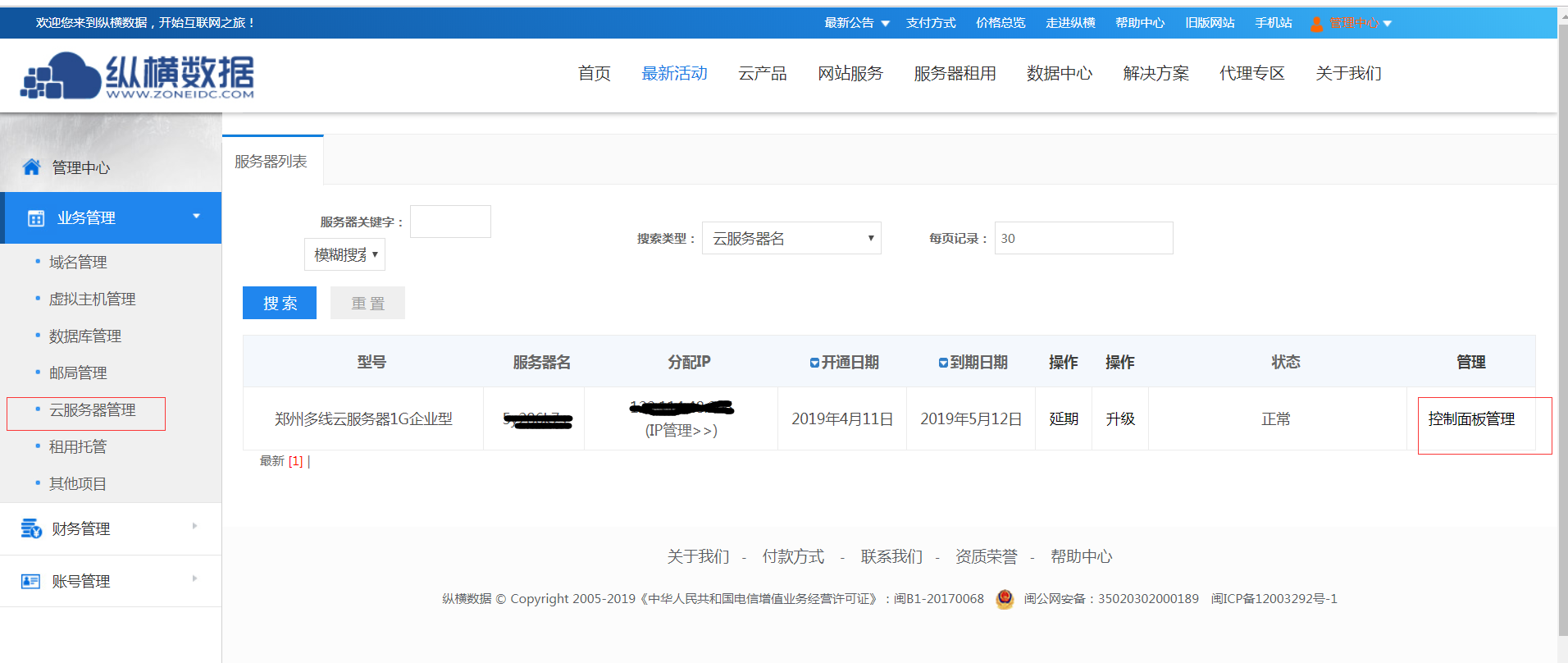The width and height of the screenshot is (1568, 663).
Task: Sort by 开通日期 column arrow icon
Action: pyautogui.click(x=814, y=363)
